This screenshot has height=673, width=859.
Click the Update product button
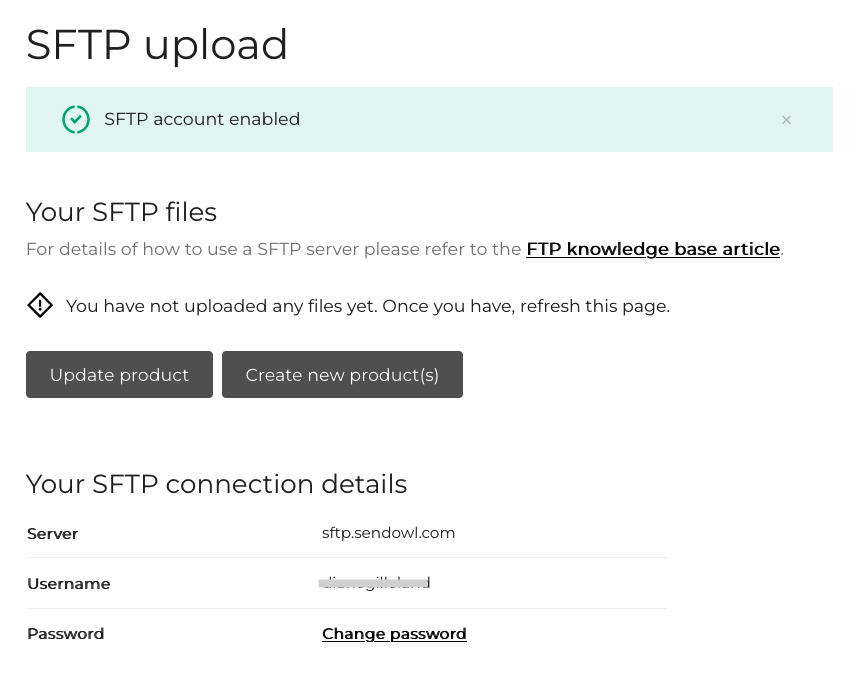(119, 374)
